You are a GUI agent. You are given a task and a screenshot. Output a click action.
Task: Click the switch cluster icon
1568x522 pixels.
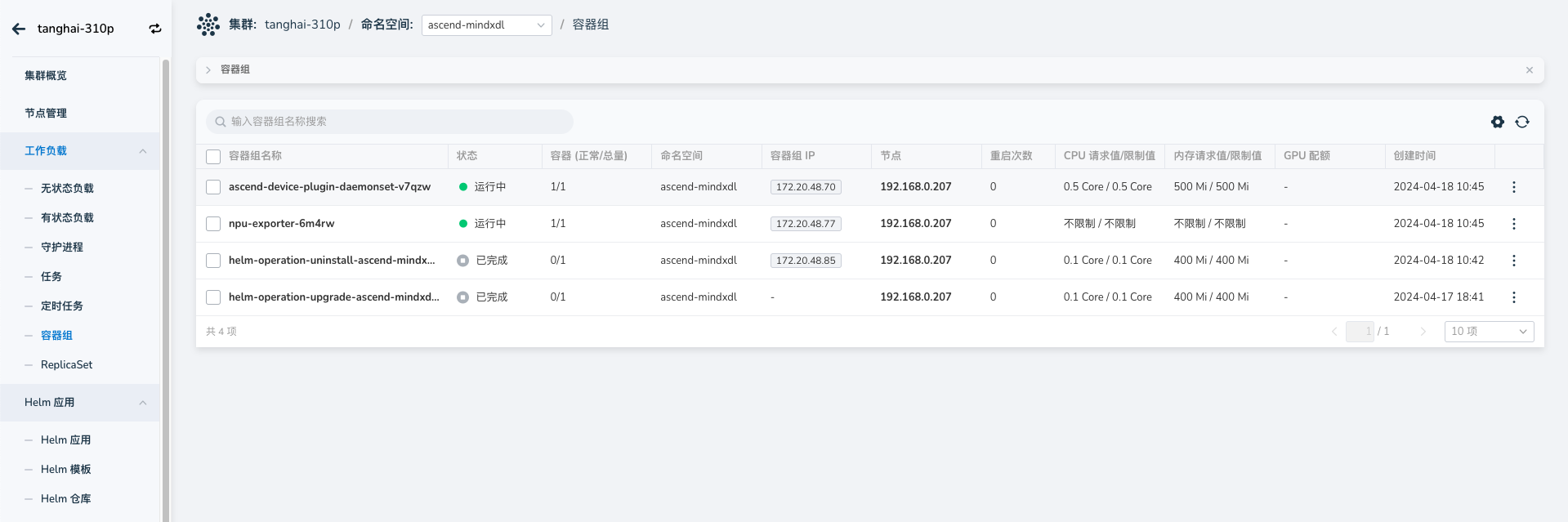pos(154,29)
